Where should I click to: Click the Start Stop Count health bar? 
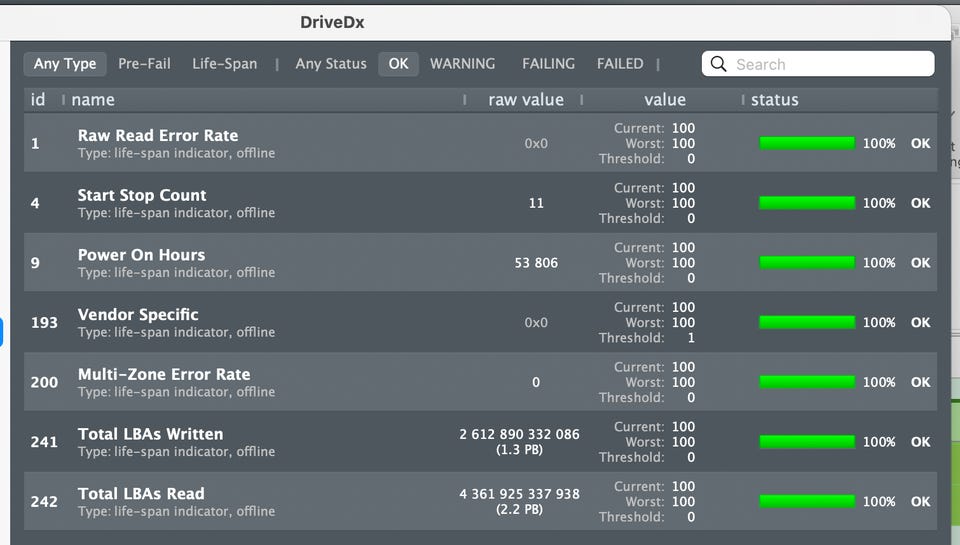coord(807,203)
